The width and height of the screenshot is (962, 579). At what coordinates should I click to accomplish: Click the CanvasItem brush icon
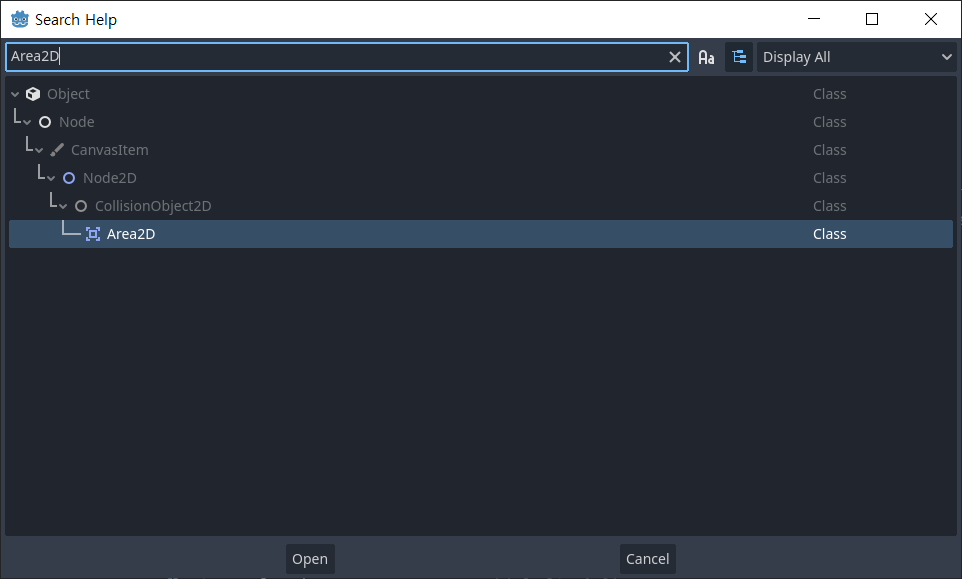pos(57,150)
